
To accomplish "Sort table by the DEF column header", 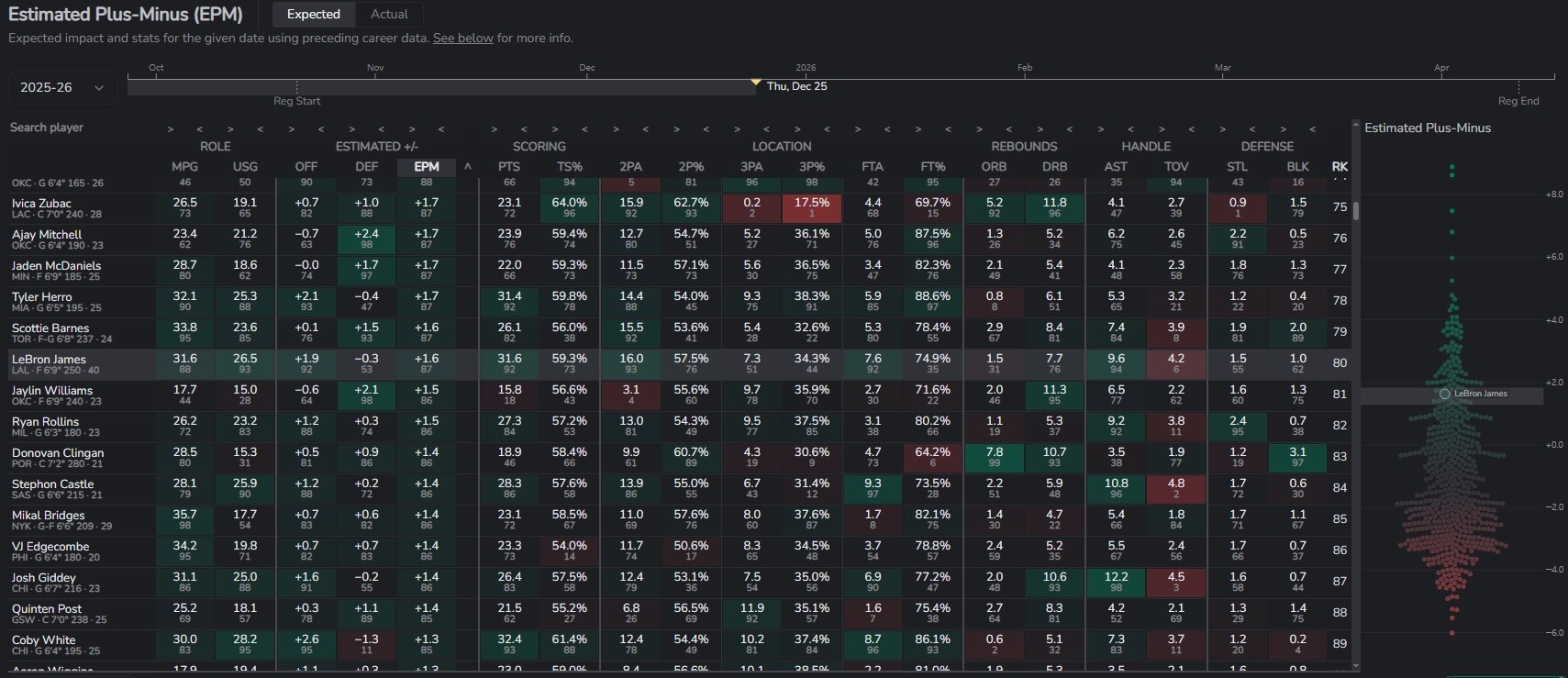I will point(366,167).
